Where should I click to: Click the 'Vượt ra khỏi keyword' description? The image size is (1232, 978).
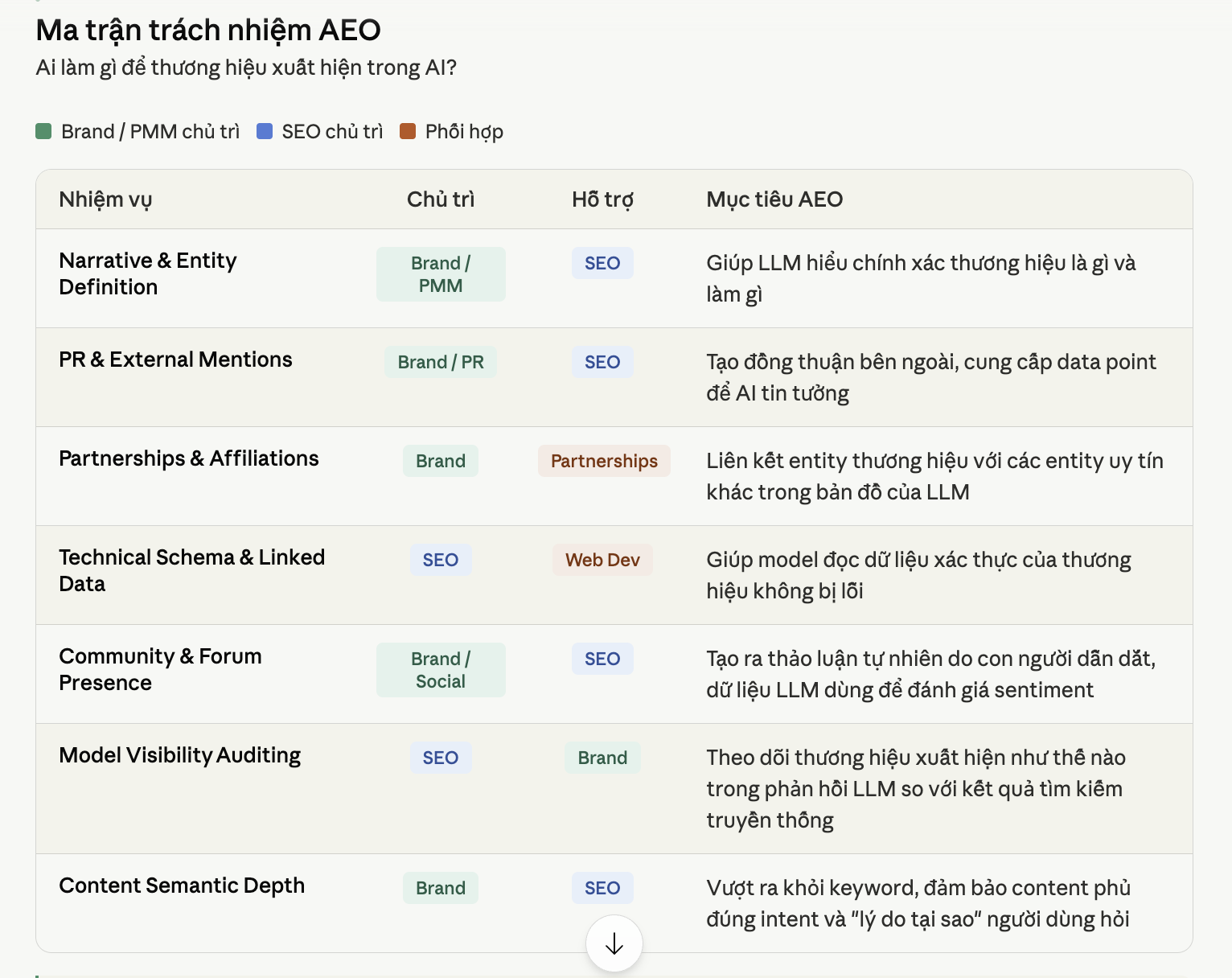pos(918,903)
